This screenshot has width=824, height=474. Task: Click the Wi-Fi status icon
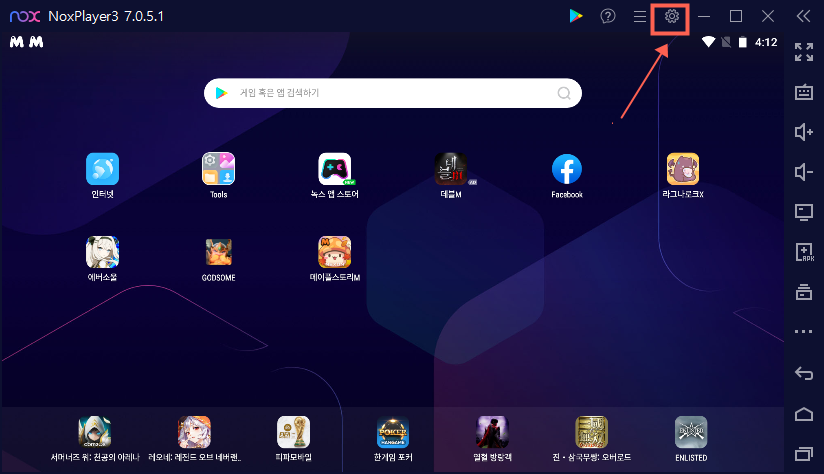point(708,42)
